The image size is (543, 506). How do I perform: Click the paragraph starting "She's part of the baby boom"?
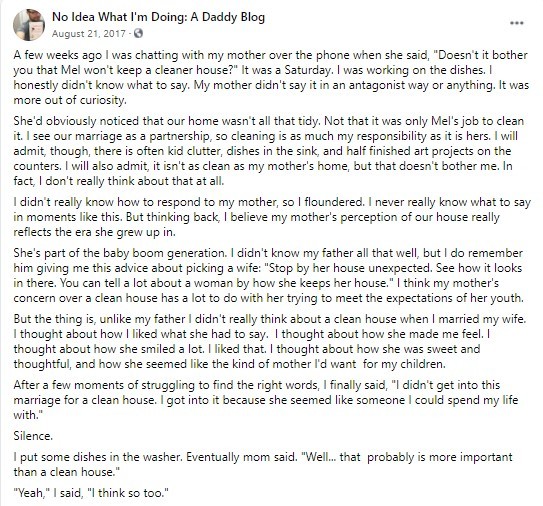tap(268, 275)
